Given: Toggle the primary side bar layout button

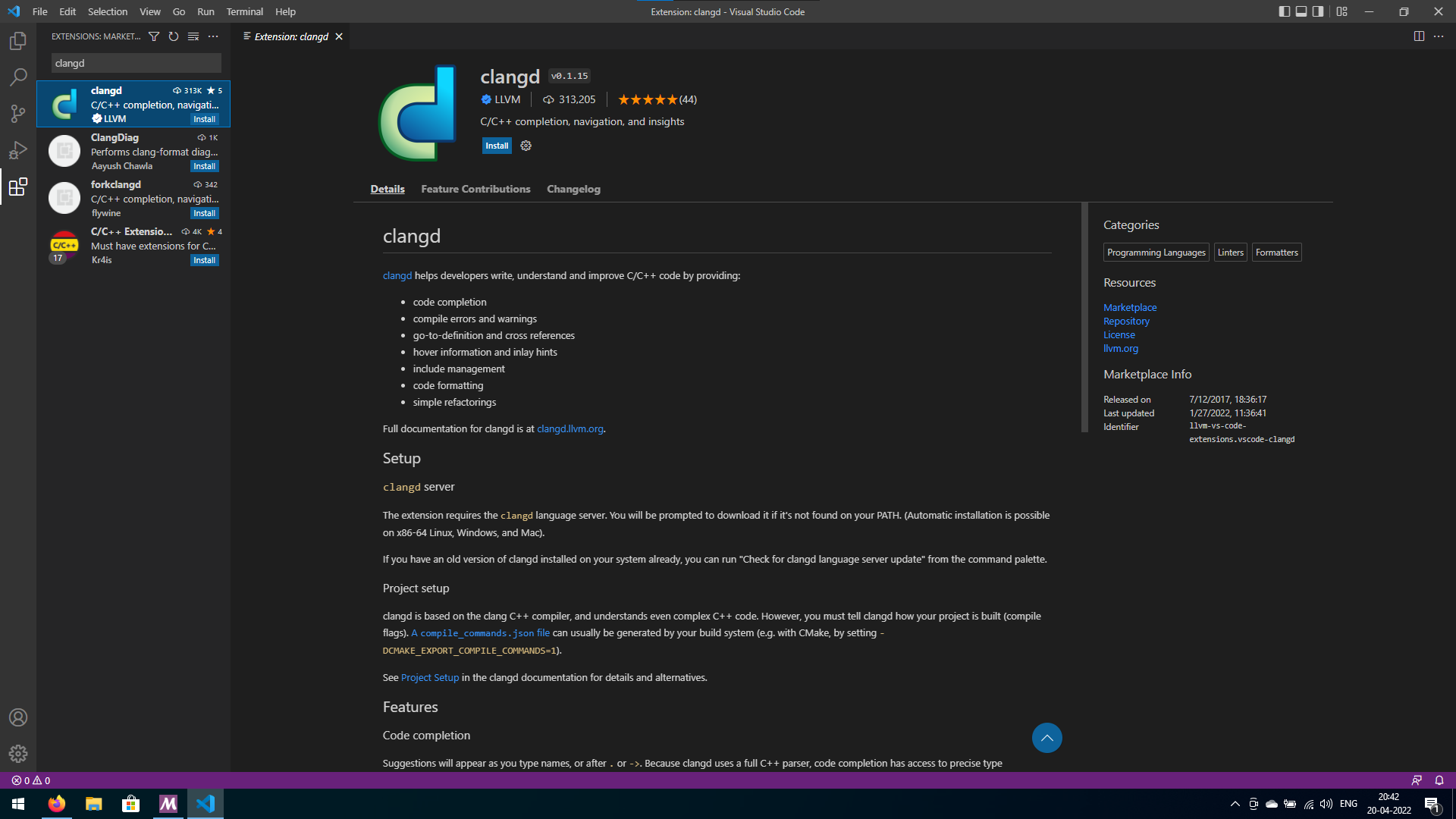Looking at the screenshot, I should 1285,11.
